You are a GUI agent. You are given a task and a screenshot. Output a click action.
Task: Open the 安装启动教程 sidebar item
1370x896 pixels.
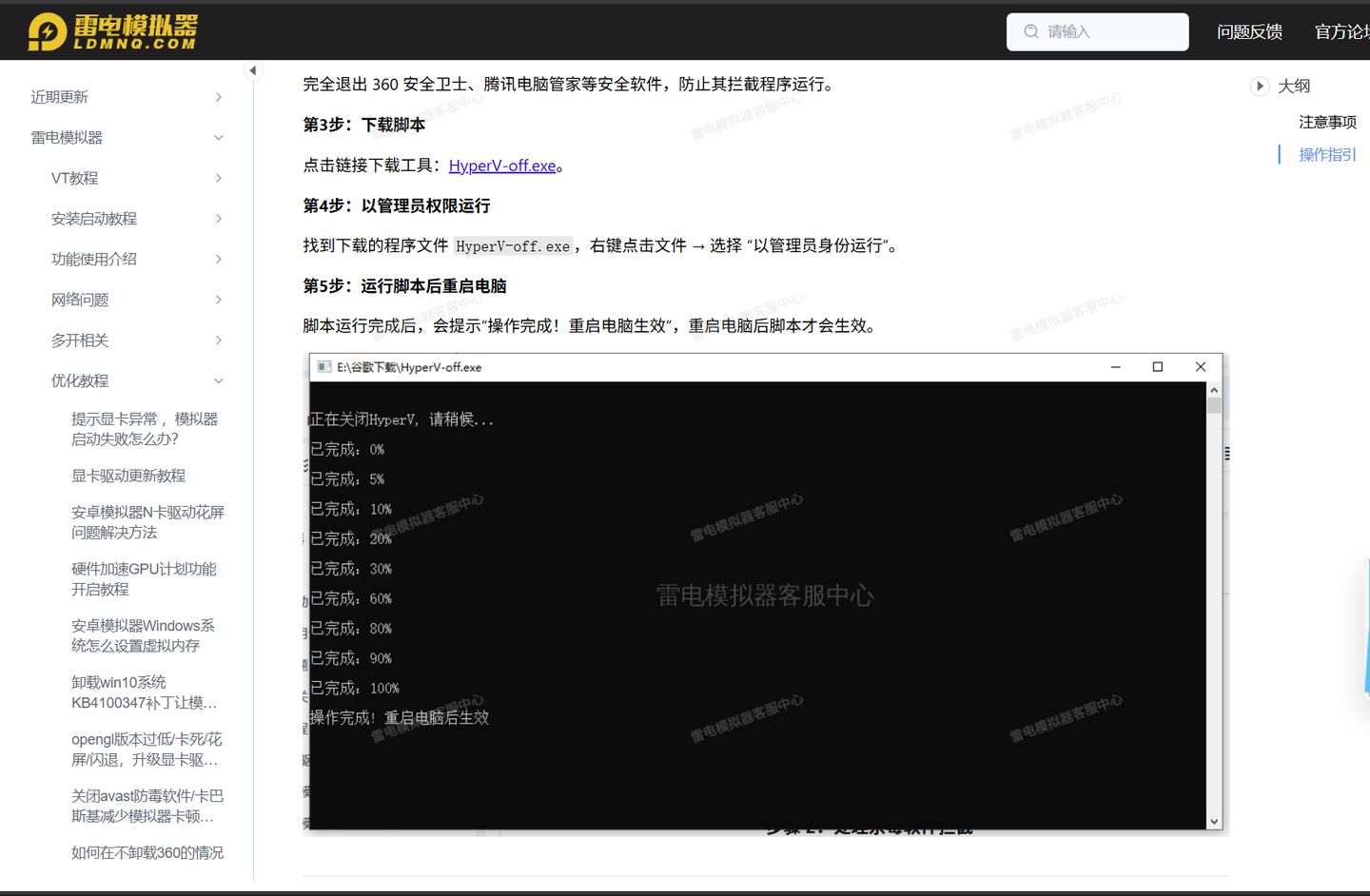point(94,219)
